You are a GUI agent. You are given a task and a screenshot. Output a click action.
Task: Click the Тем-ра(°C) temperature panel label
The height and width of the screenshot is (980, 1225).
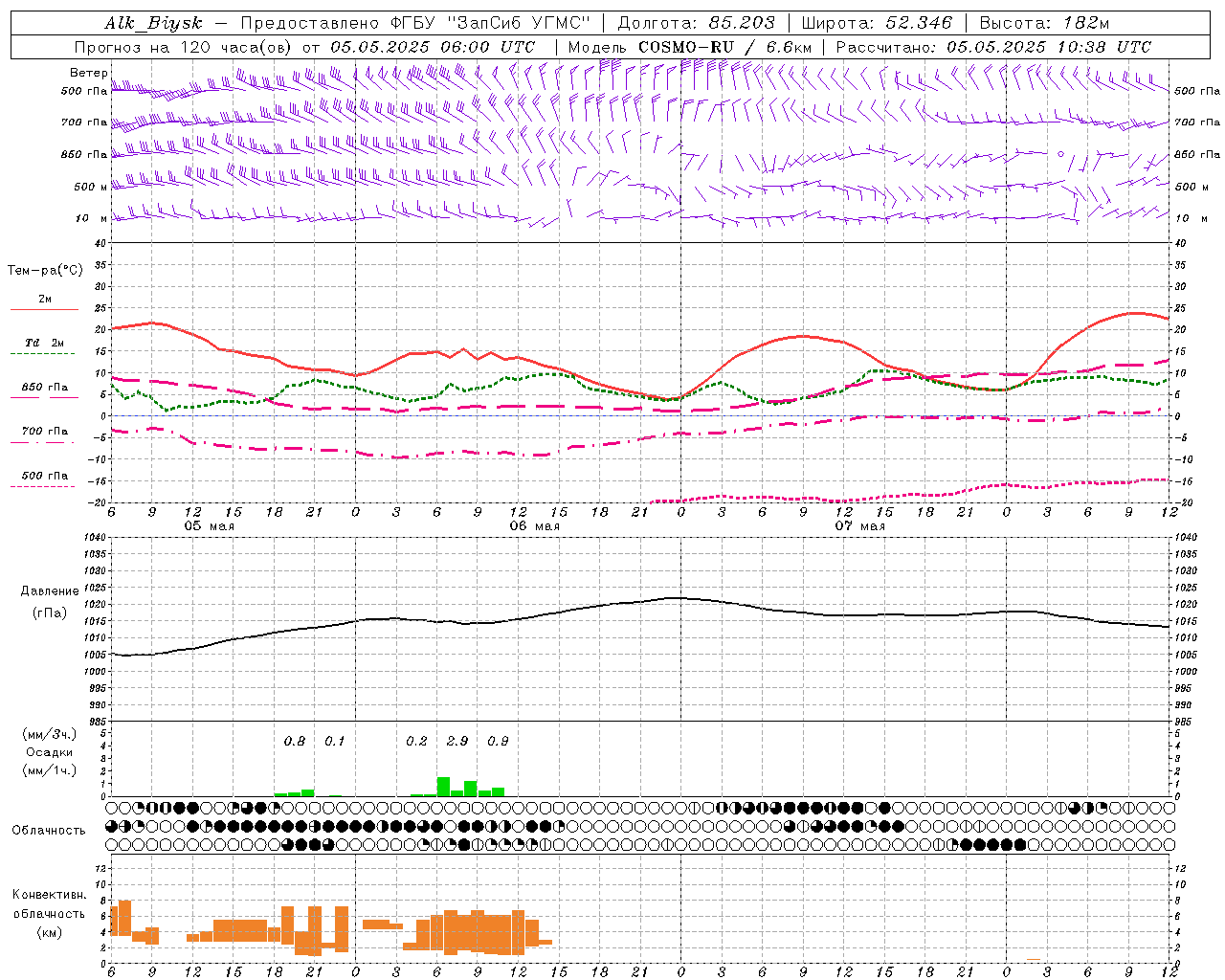point(45,271)
